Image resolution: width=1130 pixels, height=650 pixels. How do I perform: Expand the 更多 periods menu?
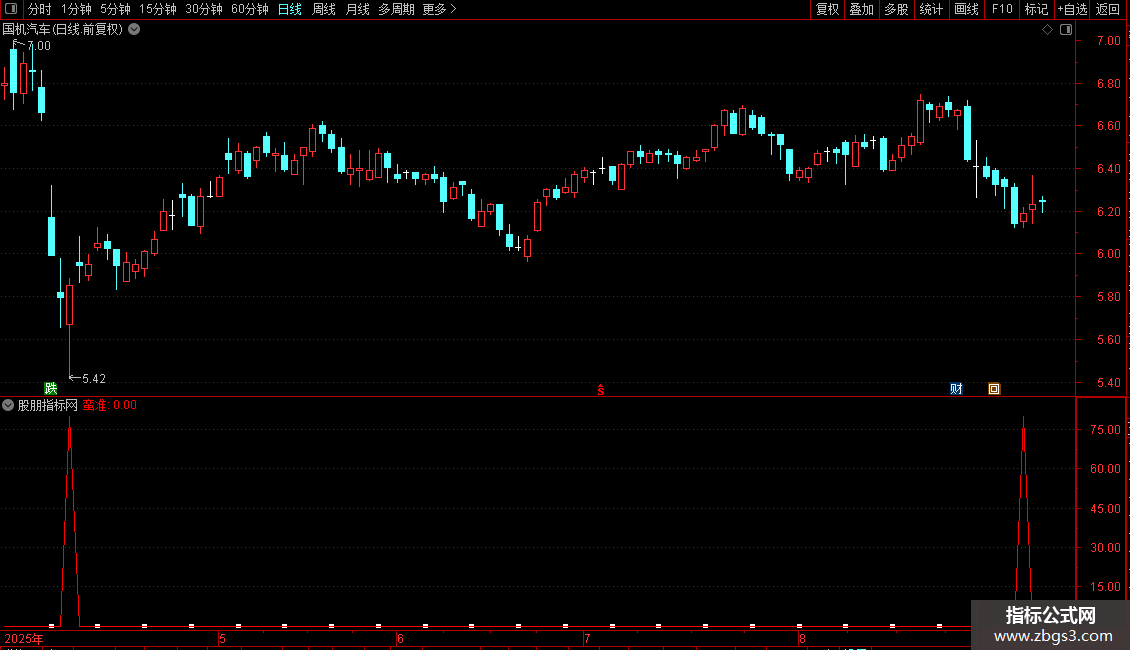439,9
